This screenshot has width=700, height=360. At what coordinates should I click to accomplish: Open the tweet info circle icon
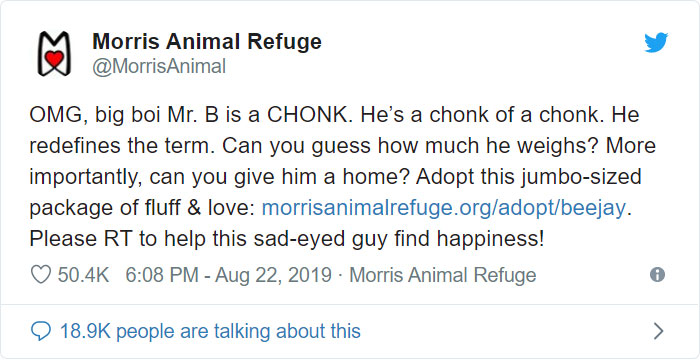pos(657,275)
